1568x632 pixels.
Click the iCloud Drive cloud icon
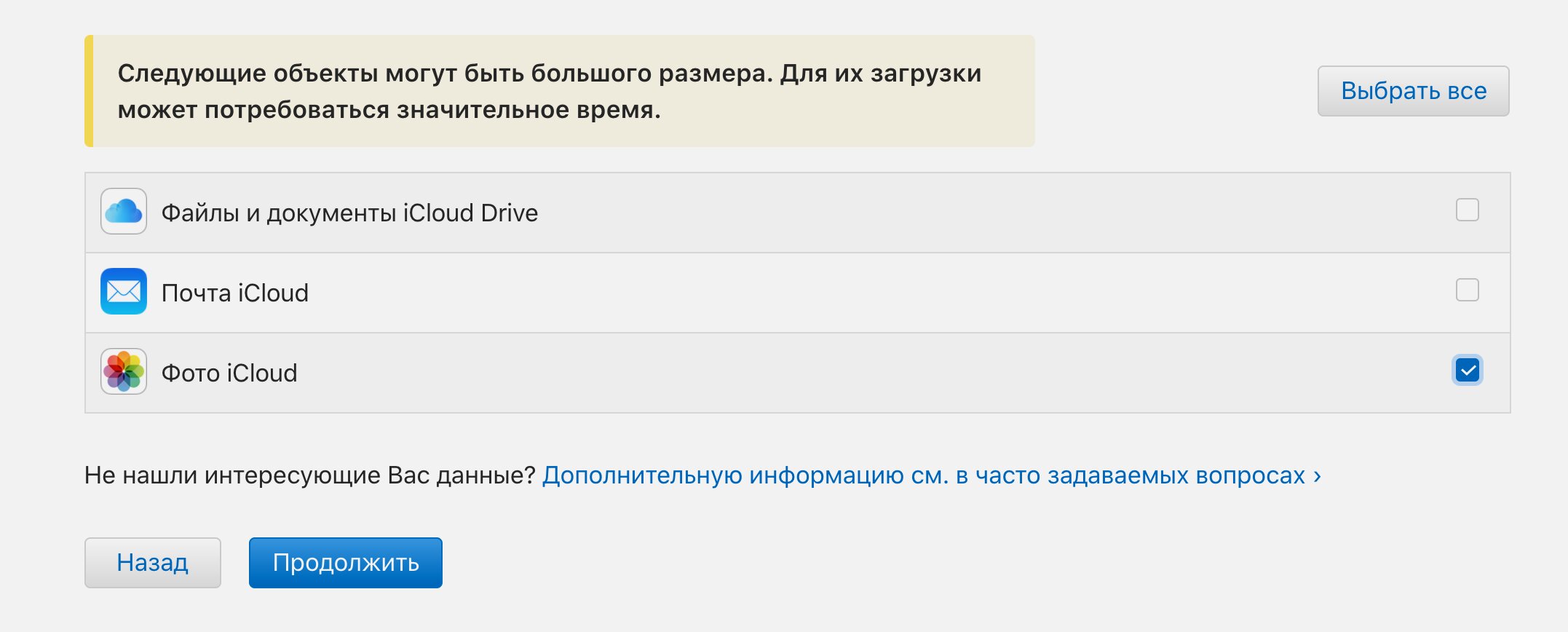coord(124,211)
